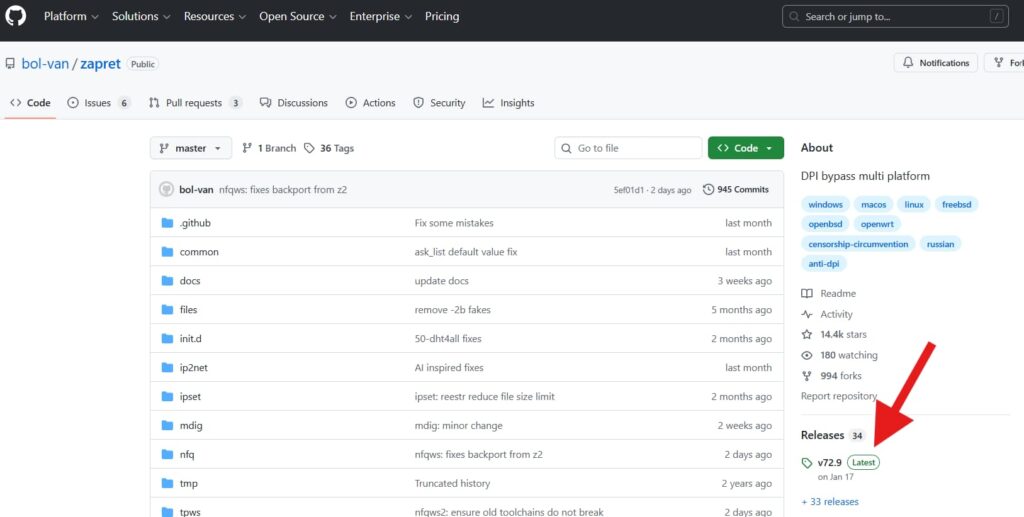Open the bol-van avatar in commit row
This screenshot has width=1024, height=517.
[x=166, y=189]
